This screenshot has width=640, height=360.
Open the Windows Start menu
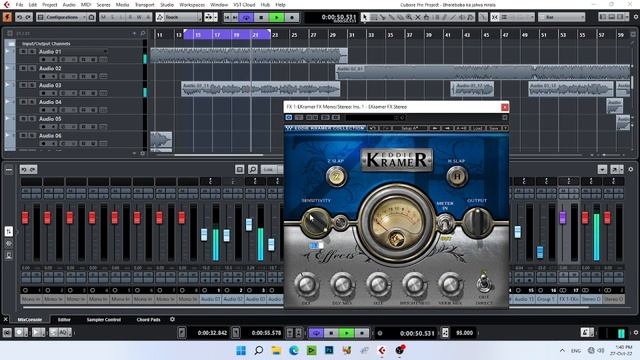point(241,350)
